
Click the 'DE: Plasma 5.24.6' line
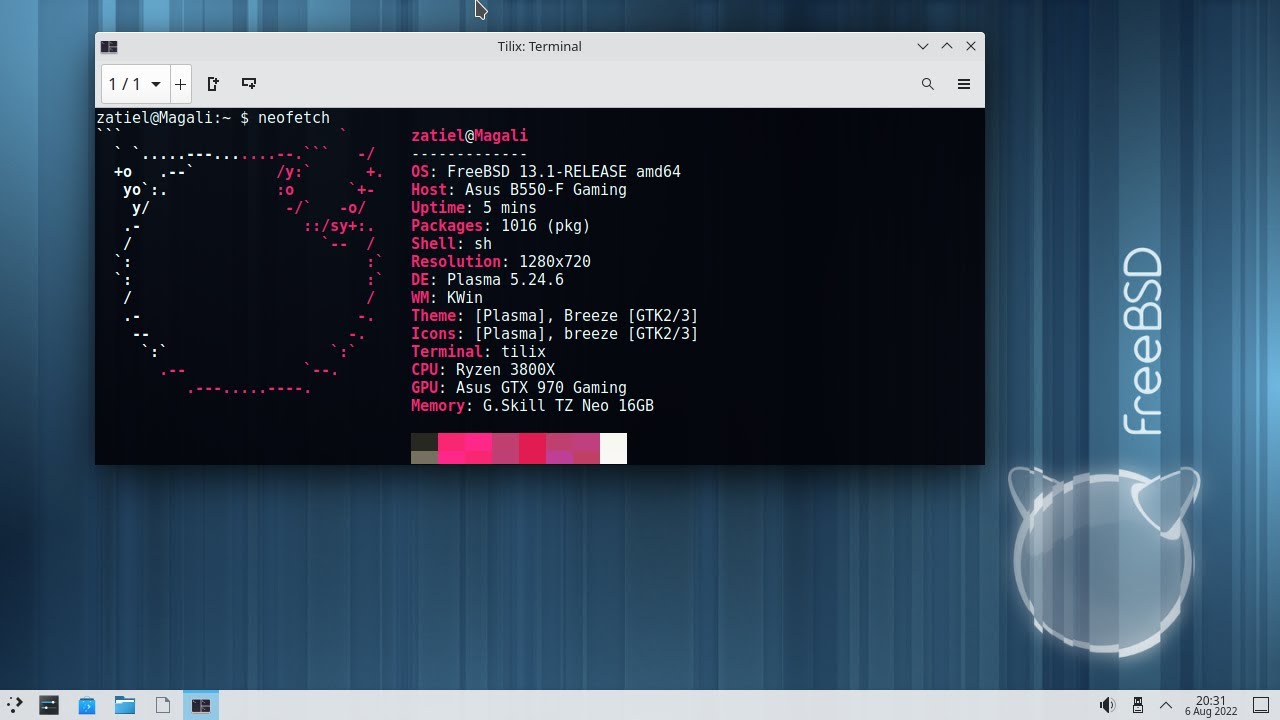tap(487, 280)
